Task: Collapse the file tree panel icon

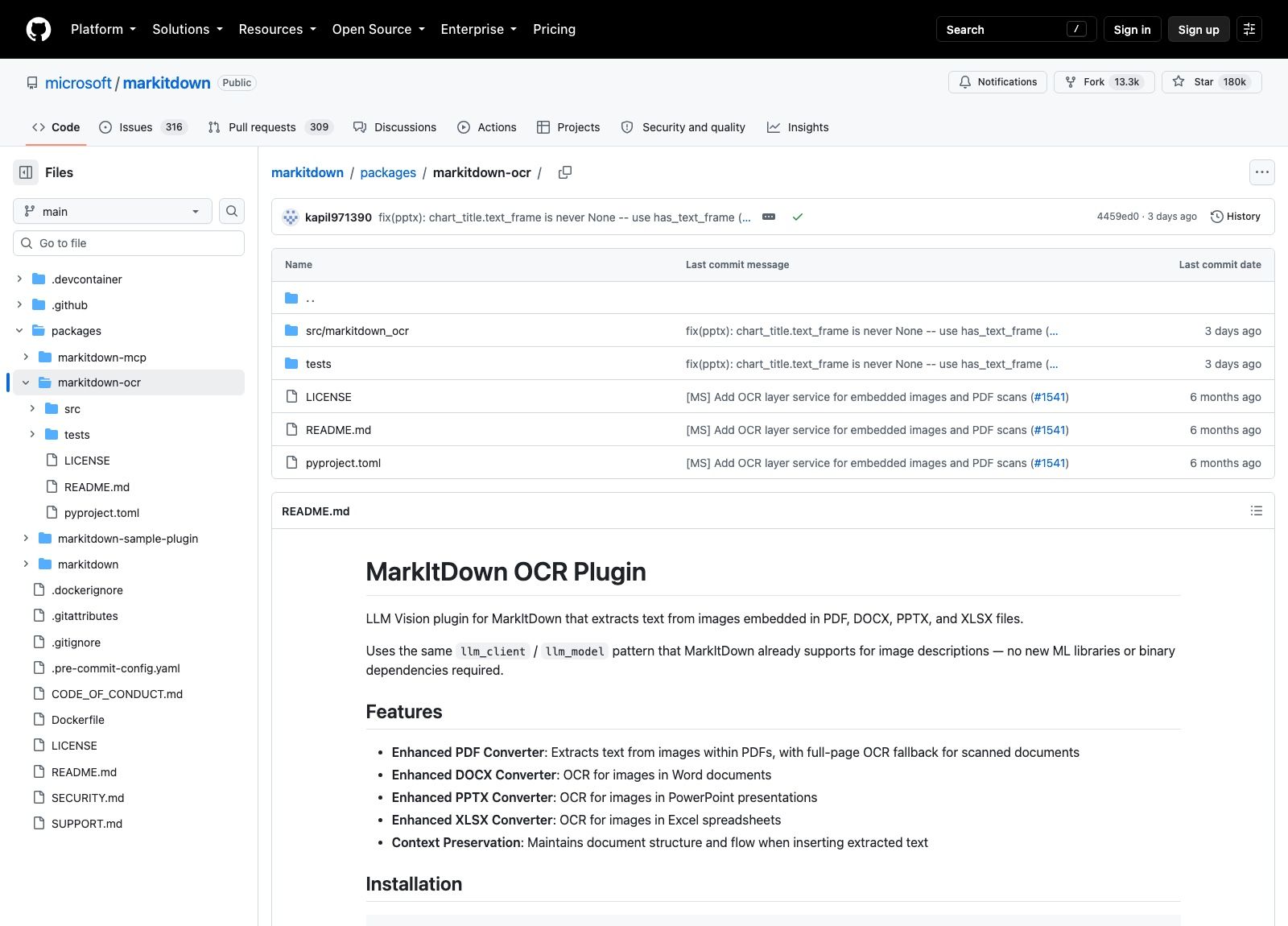Action: pyautogui.click(x=26, y=172)
